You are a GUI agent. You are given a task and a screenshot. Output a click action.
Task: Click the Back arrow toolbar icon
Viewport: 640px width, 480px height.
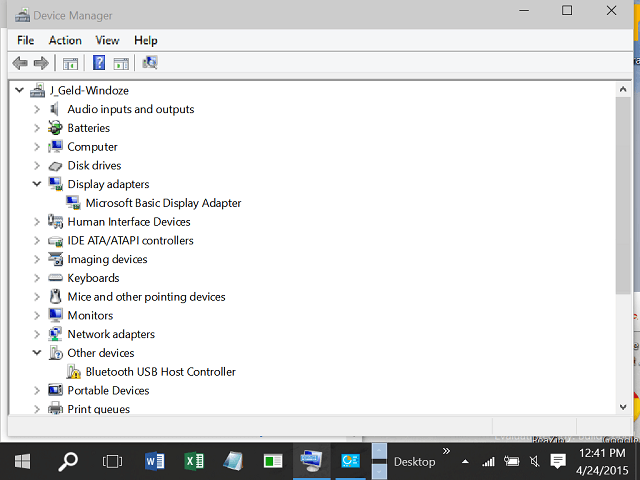pyautogui.click(x=20, y=63)
